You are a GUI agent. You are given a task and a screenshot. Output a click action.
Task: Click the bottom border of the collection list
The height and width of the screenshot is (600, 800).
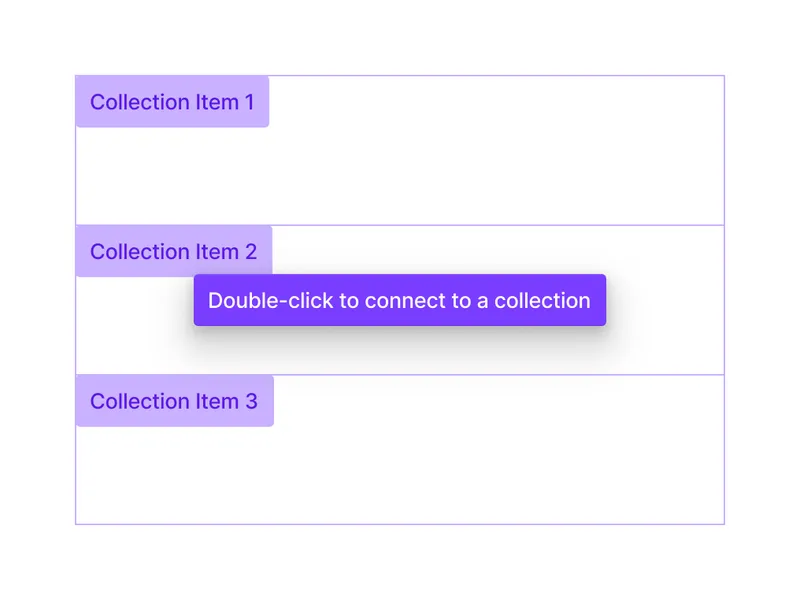click(400, 524)
